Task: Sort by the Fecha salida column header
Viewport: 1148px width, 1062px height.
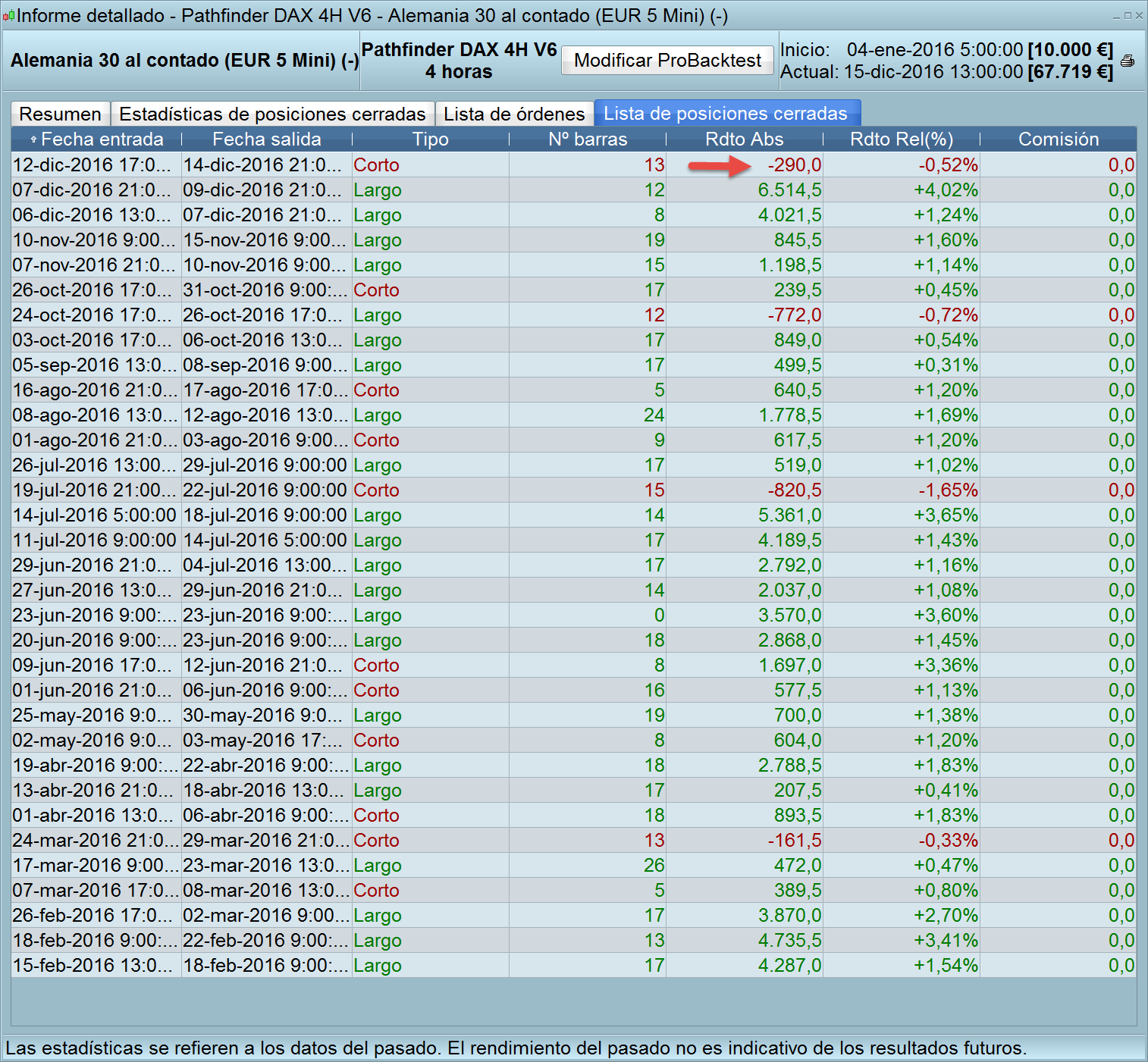Action: coord(267,139)
